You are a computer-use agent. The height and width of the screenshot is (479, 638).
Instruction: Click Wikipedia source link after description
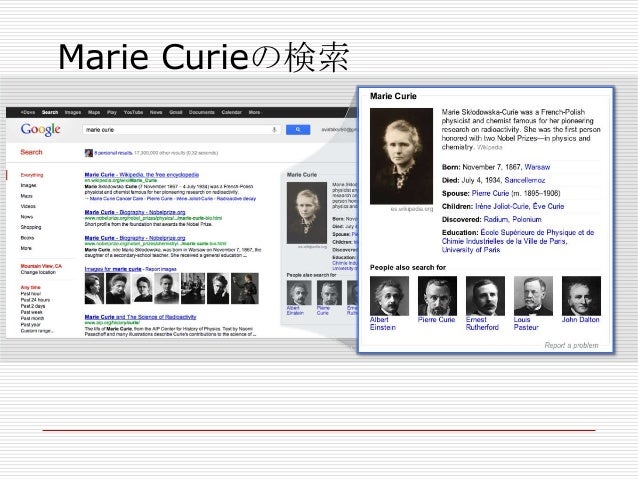490,147
